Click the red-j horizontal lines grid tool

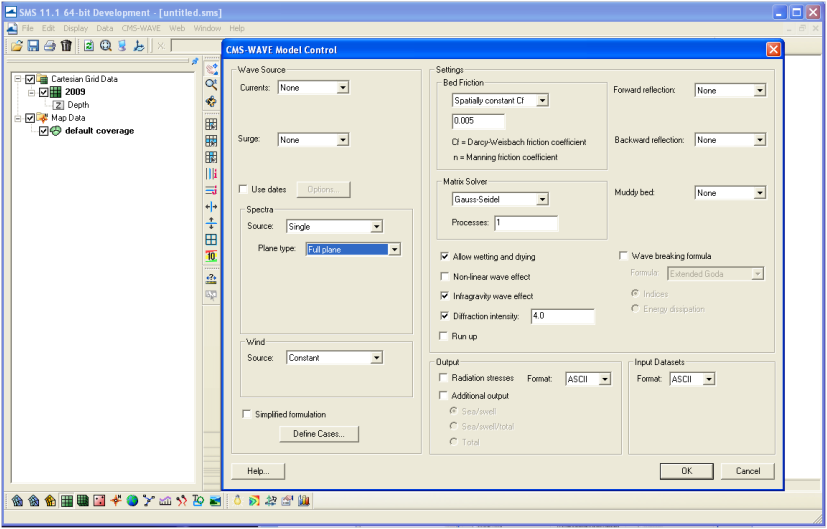(211, 190)
